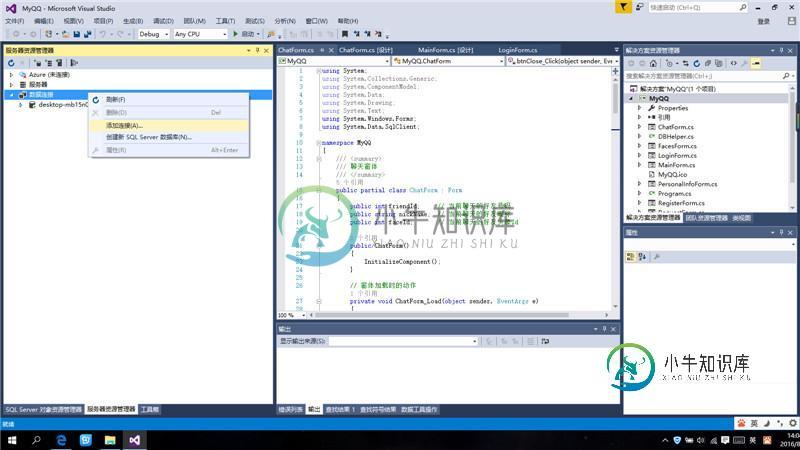
Task: Select LoginForm.cs in Solution Explorer
Action: [677, 156]
